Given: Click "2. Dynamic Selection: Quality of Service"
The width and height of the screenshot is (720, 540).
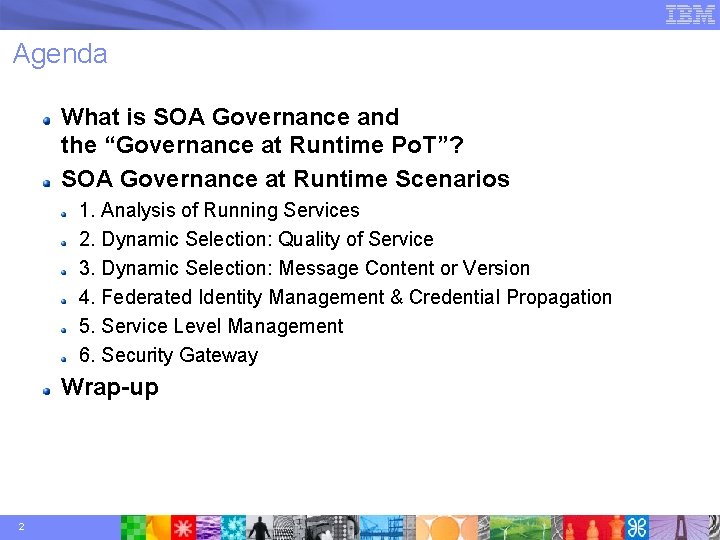Looking at the screenshot, I should point(256,239).
